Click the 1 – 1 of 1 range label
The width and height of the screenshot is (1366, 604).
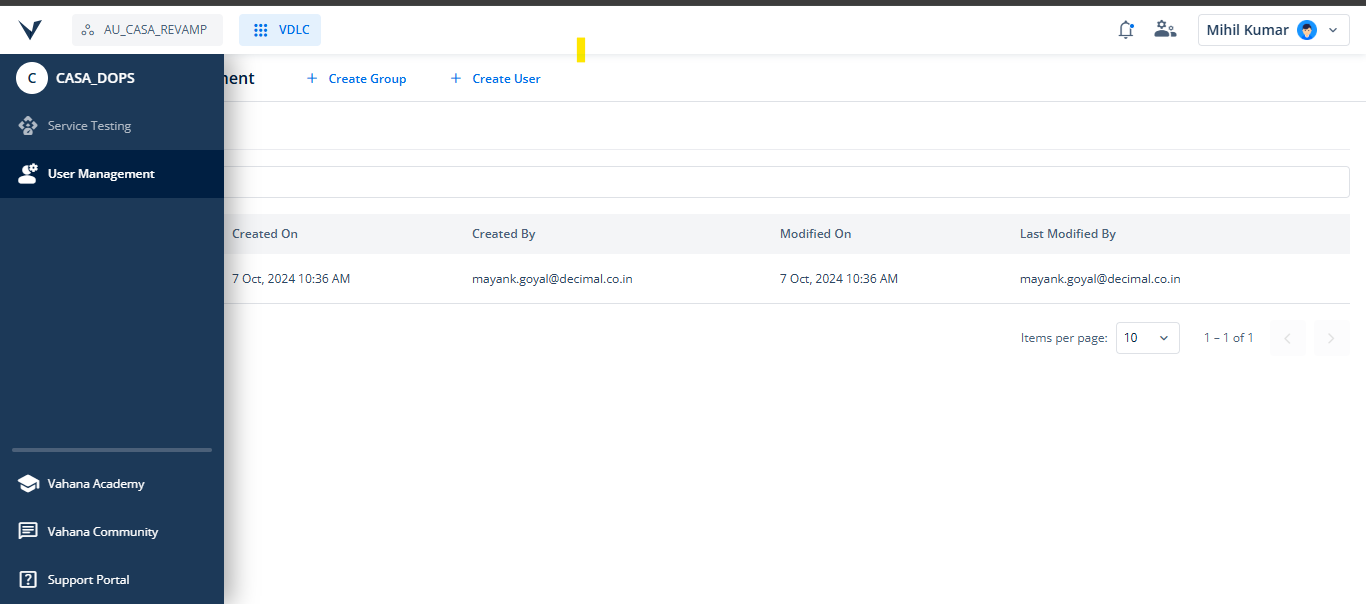pyautogui.click(x=1229, y=338)
